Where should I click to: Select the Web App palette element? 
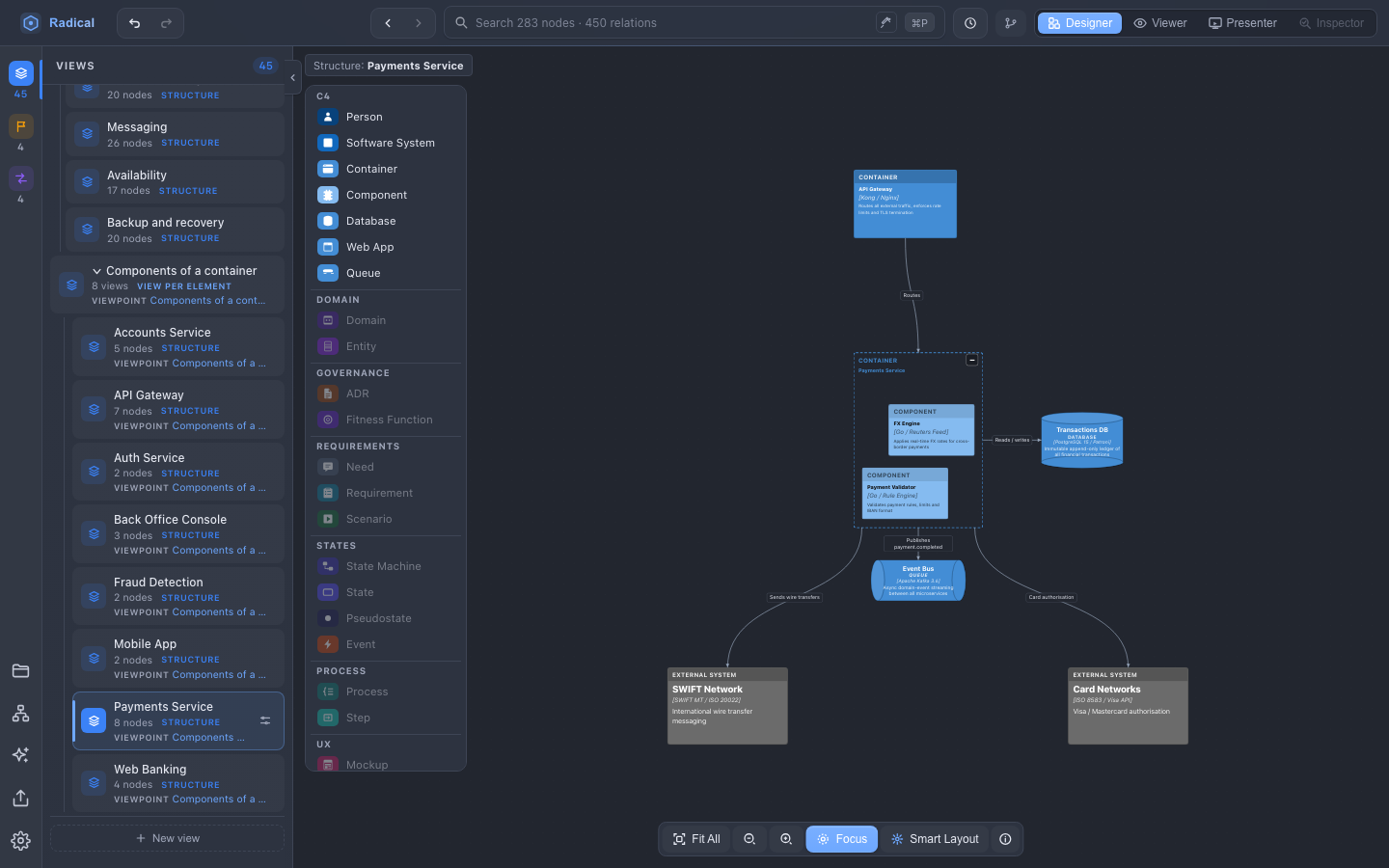[x=386, y=247]
